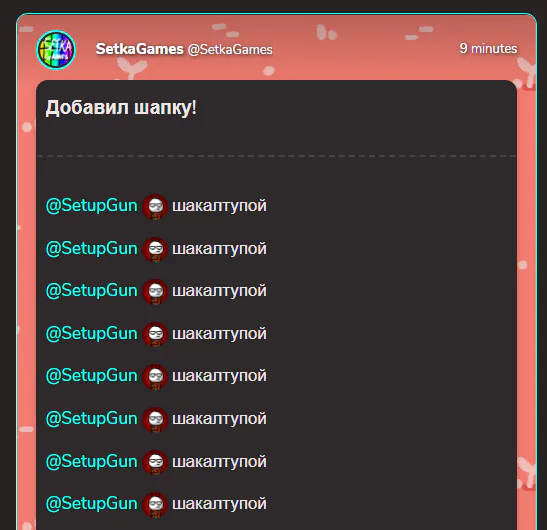
Task: Click the fourth SetupGun avatar icon
Action: [x=155, y=334]
